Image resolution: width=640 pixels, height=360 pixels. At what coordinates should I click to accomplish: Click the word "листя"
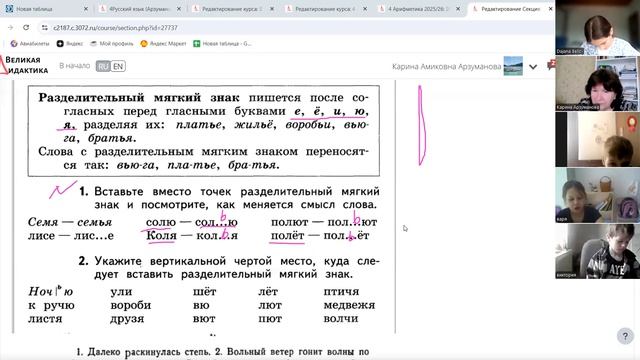click(45, 319)
